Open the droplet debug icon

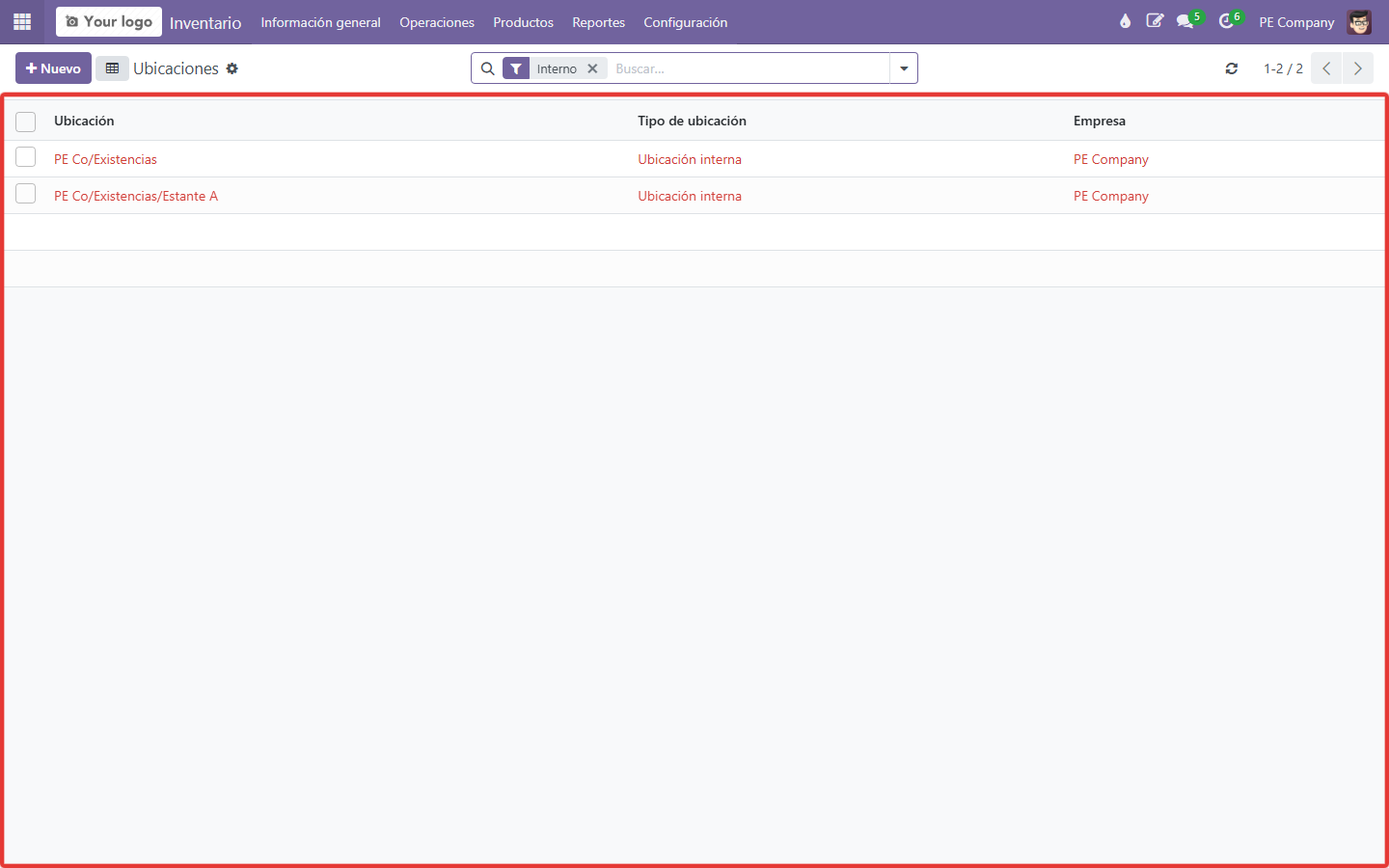coord(1125,21)
